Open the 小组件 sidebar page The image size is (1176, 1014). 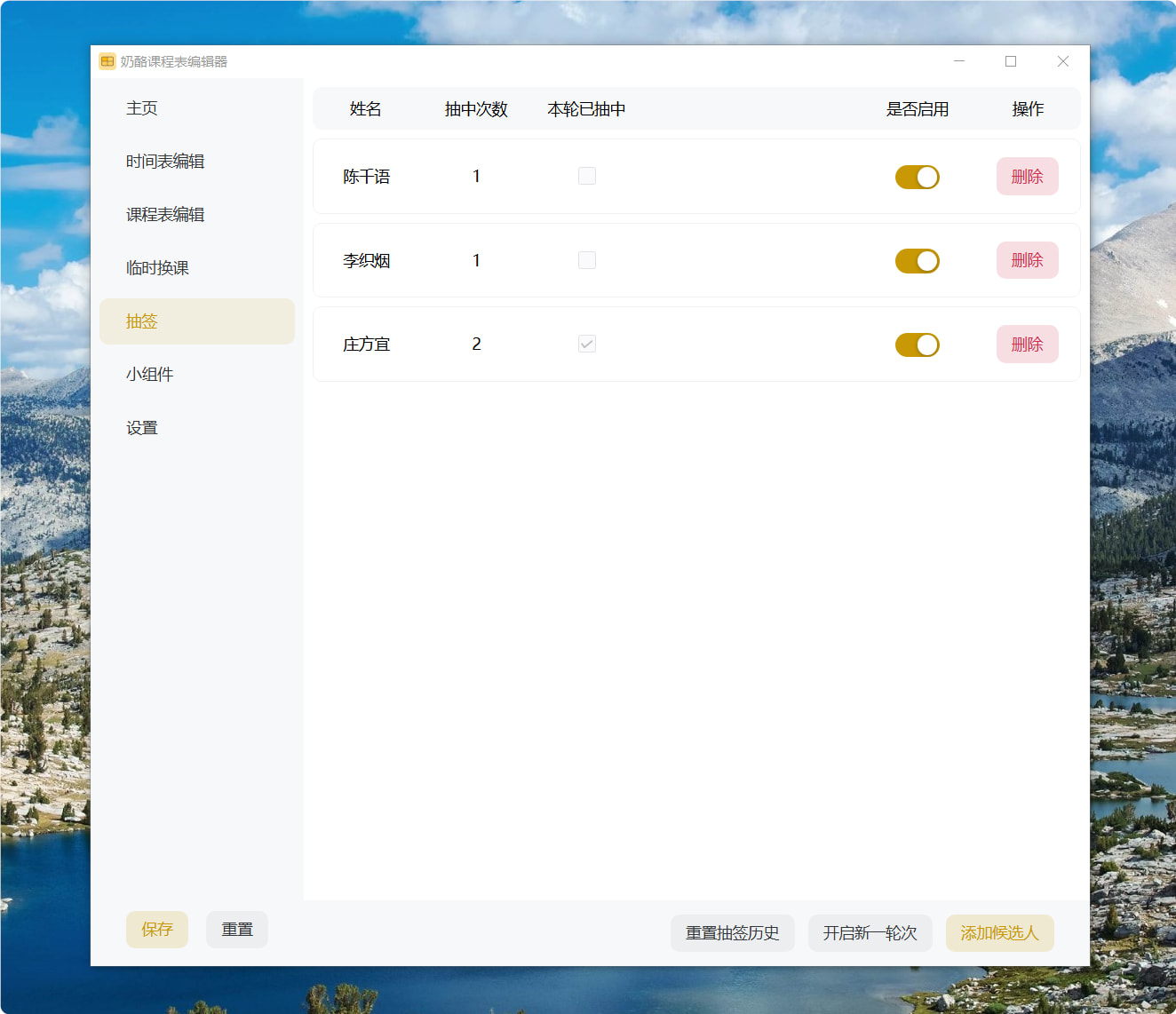click(197, 375)
